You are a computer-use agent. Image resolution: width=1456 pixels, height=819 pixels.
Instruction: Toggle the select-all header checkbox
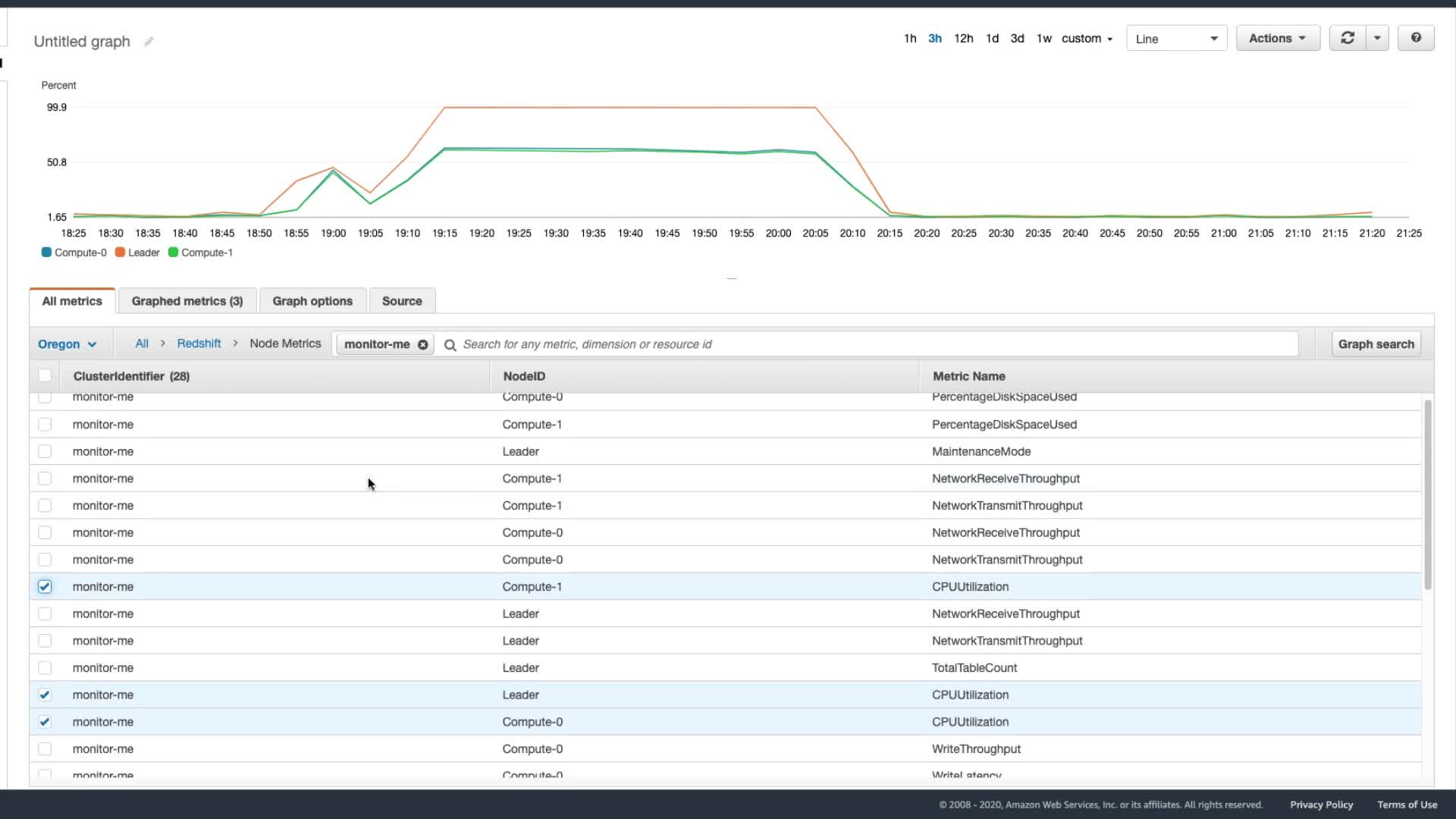(45, 376)
